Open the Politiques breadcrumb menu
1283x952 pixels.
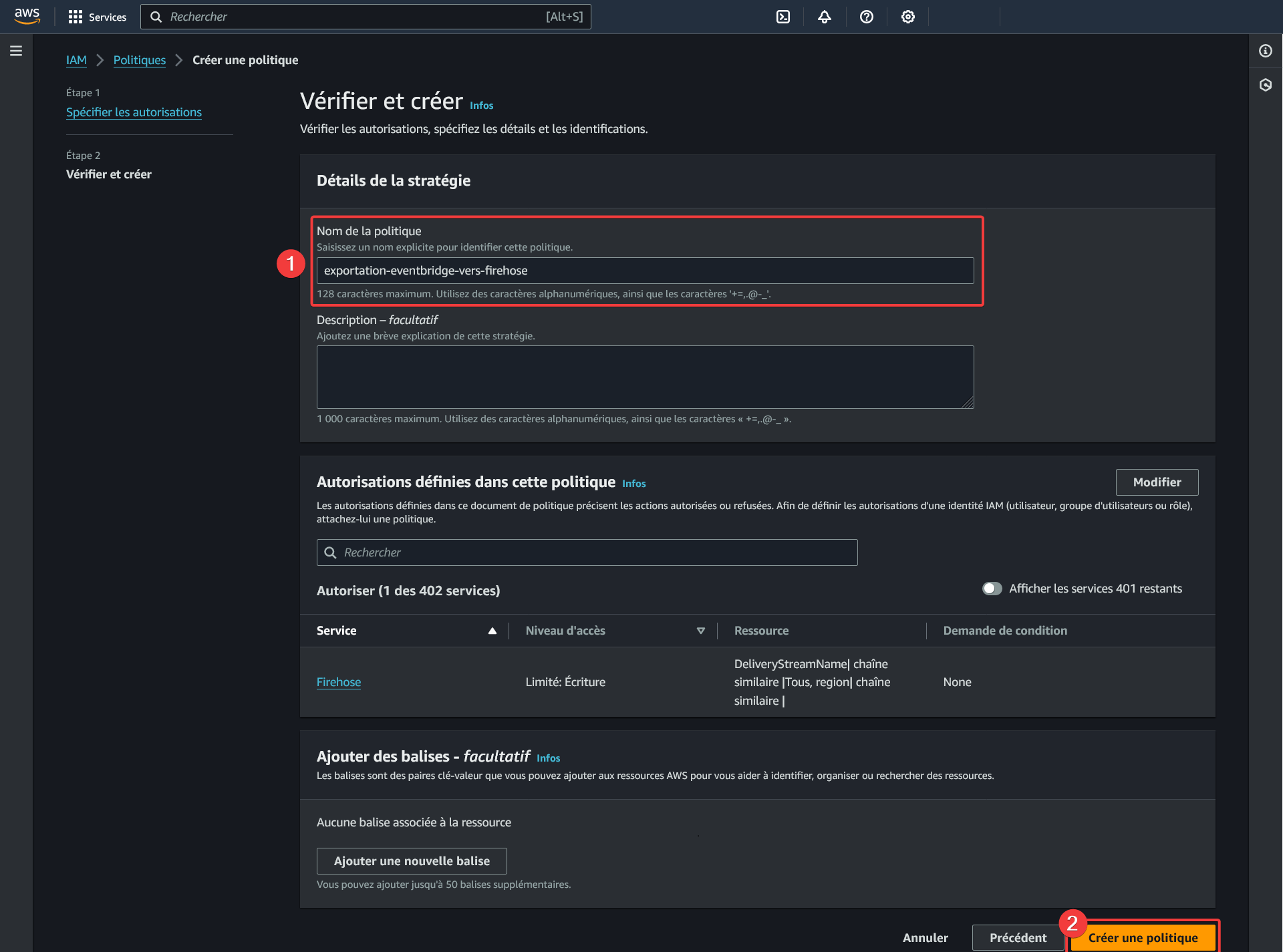click(x=139, y=60)
